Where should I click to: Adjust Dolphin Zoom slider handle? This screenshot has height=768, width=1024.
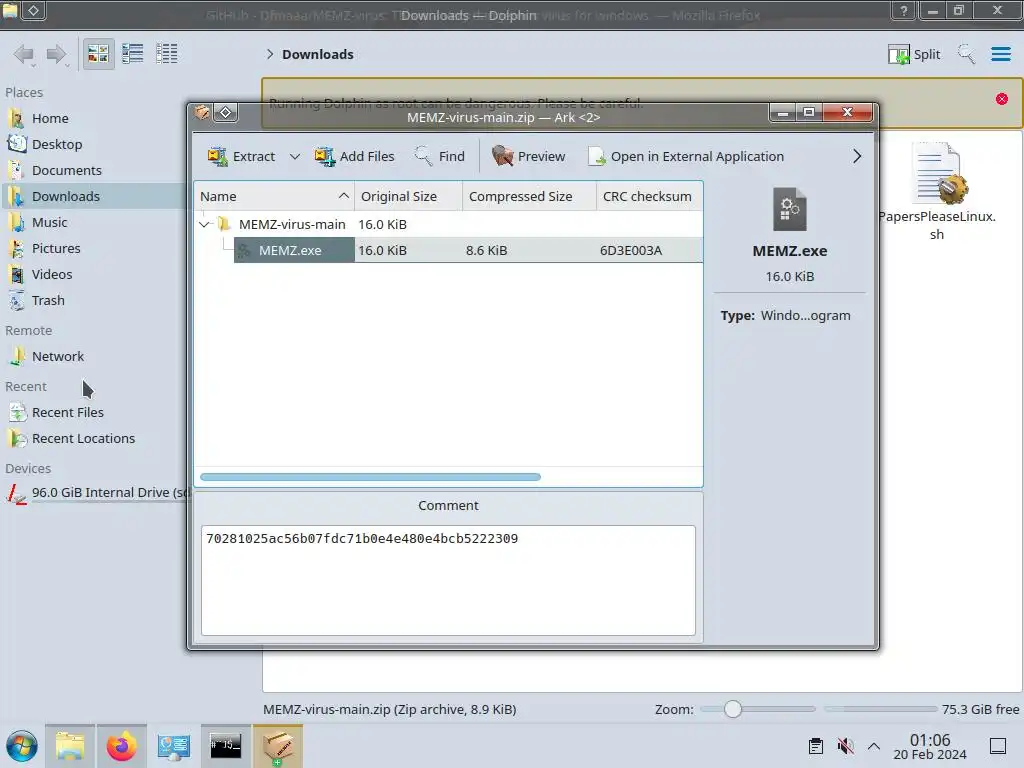[733, 709]
